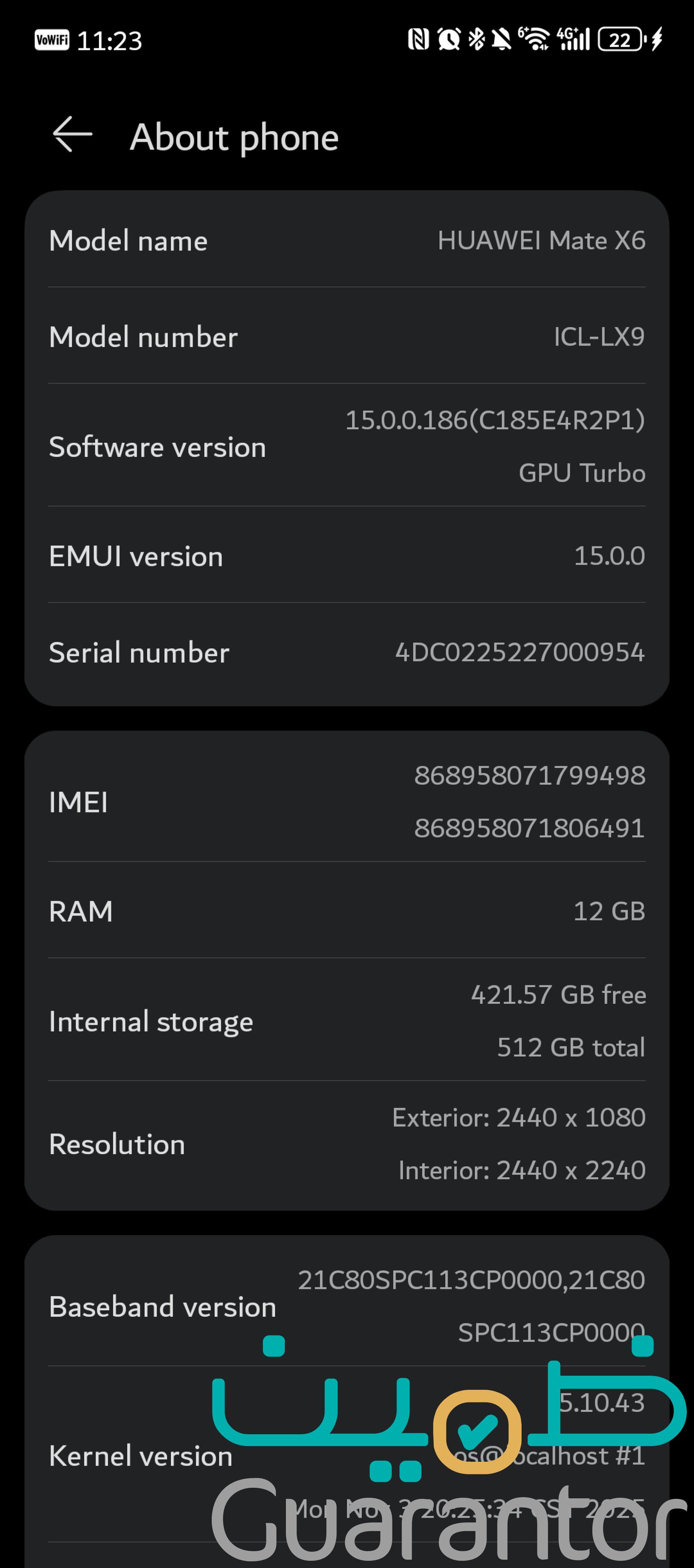The image size is (694, 1568).
Task: Tap the alarm clock status icon
Action: tap(448, 40)
